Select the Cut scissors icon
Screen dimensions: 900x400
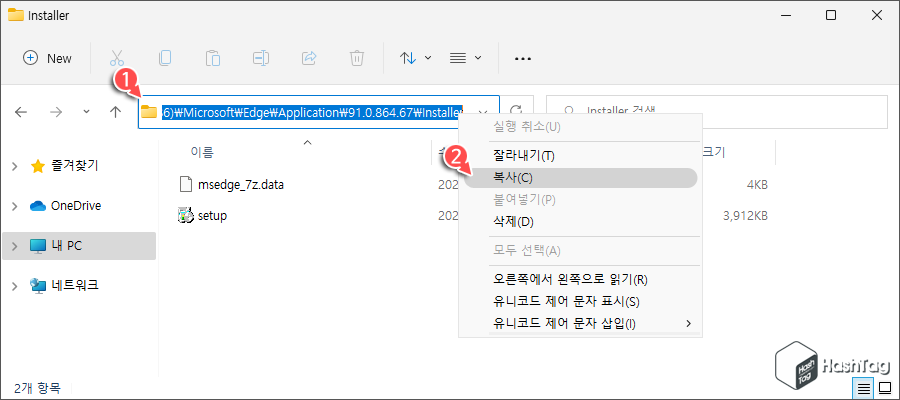[x=117, y=58]
